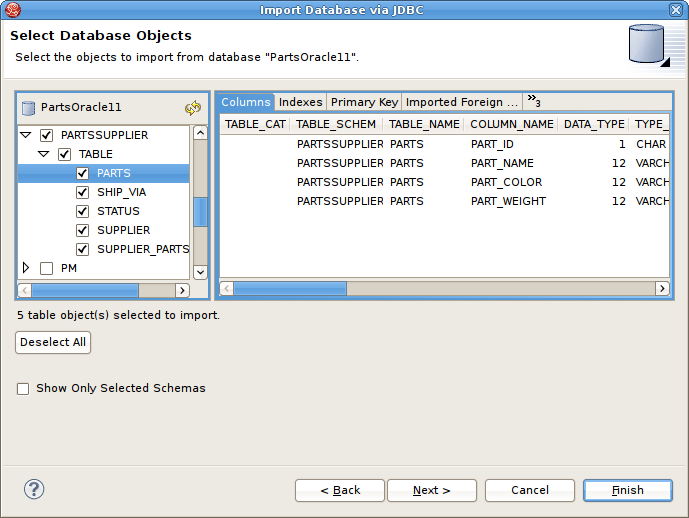This screenshot has width=689, height=518.
Task: Show hidden tabs via the overflow chevron
Action: [x=533, y=101]
